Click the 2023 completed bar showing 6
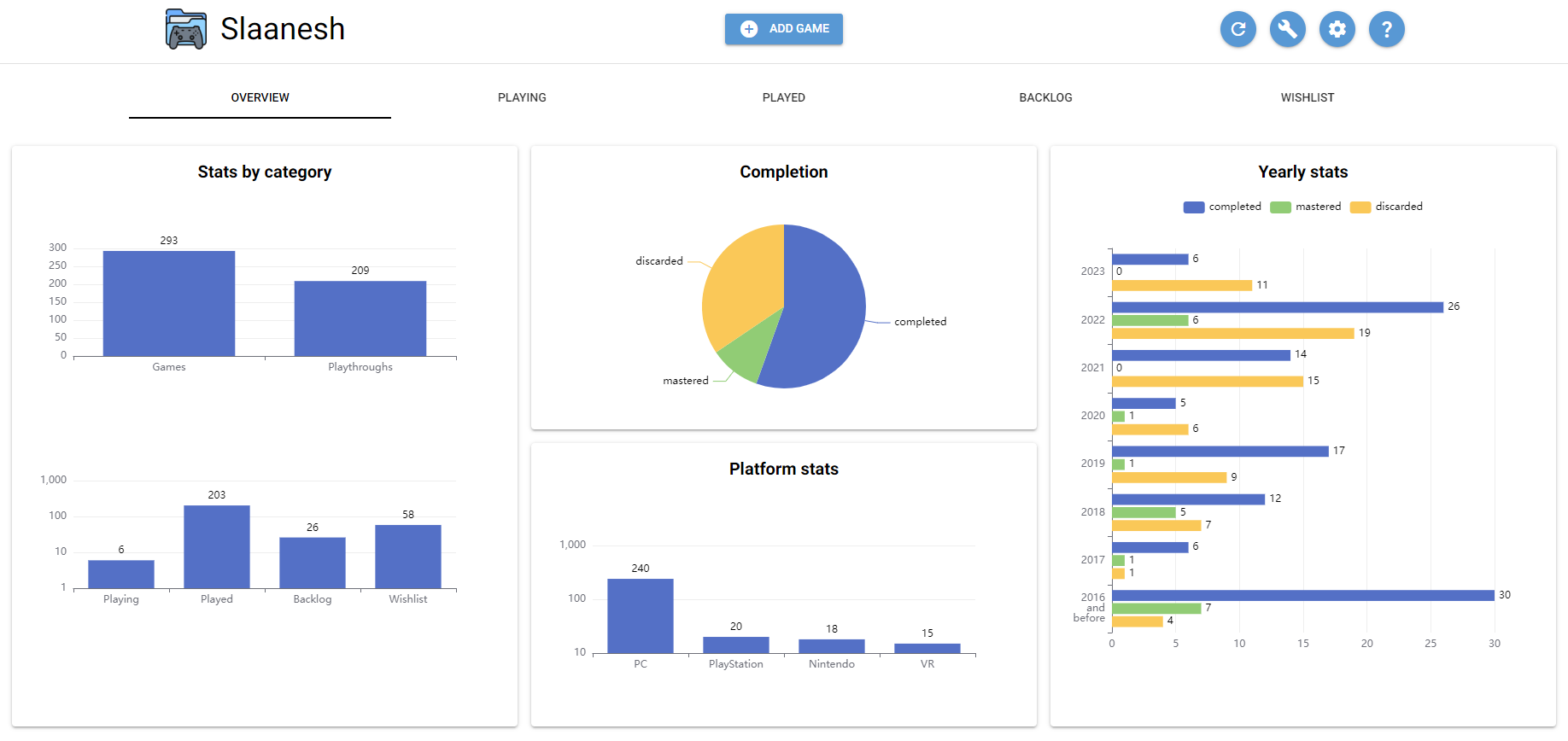1568x741 pixels. (x=1150, y=260)
